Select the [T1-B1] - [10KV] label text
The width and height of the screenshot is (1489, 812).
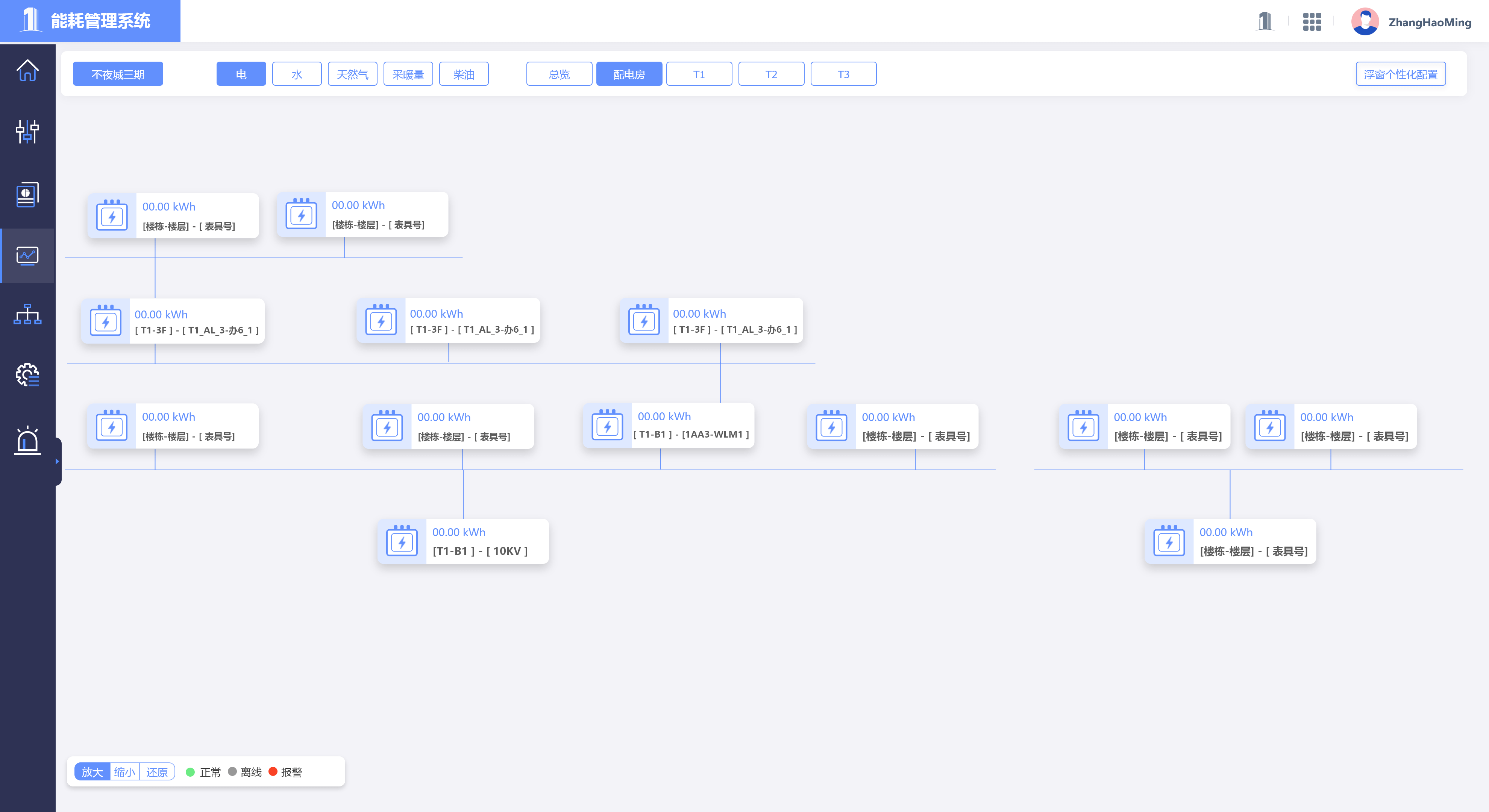[480, 551]
